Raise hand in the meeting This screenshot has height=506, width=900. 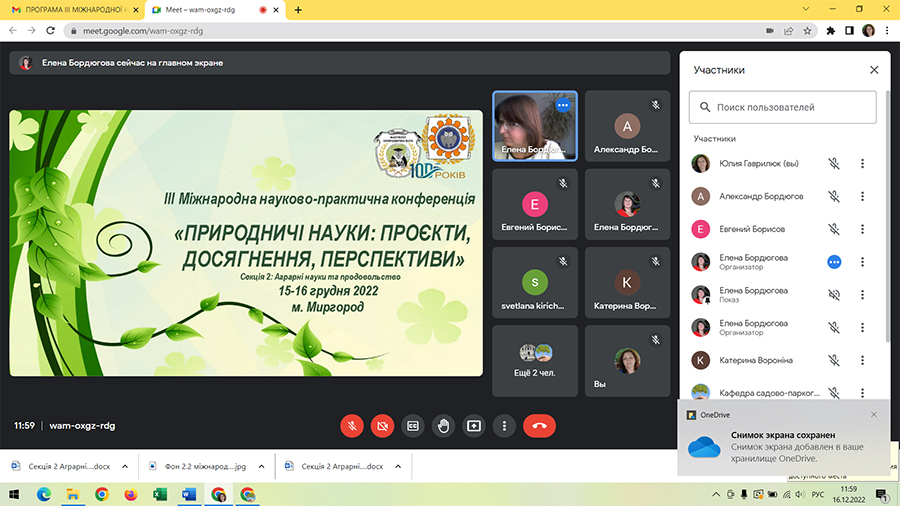[443, 425]
